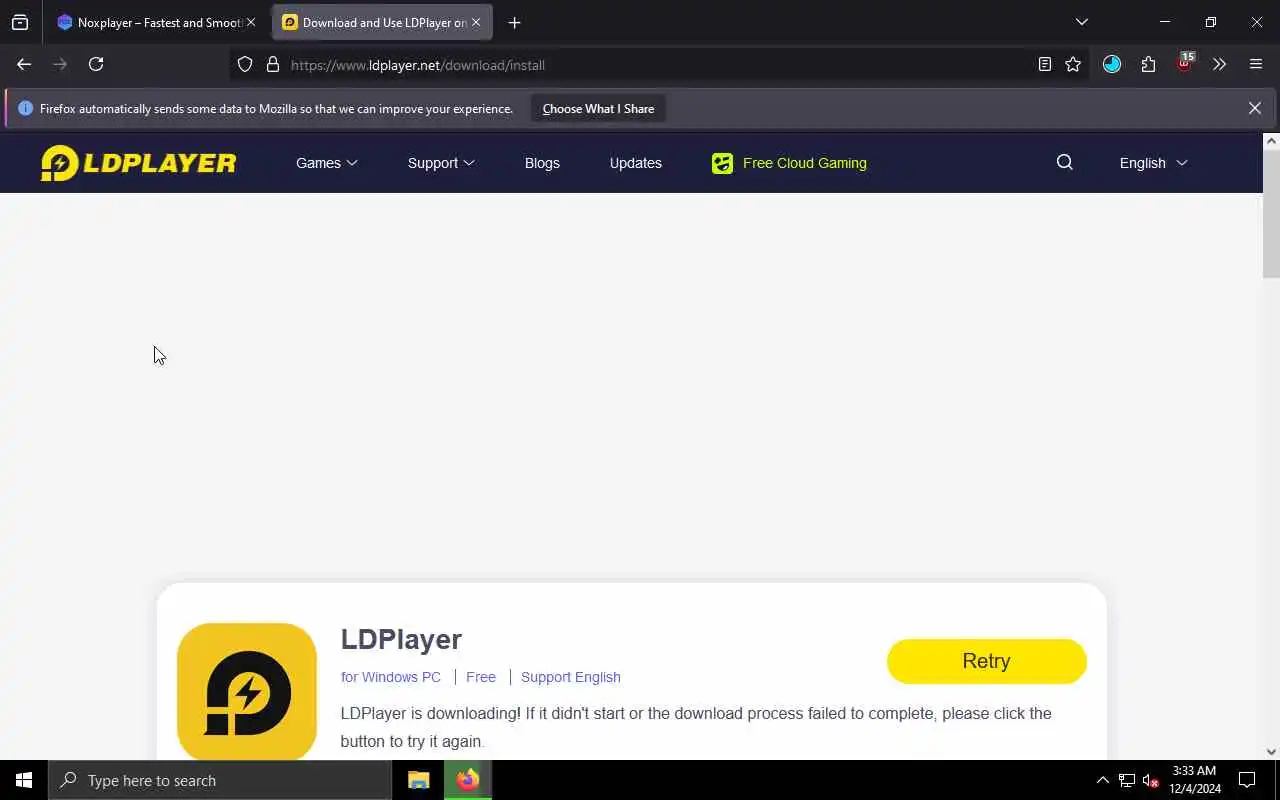This screenshot has width=1280, height=800.
Task: Reload the page with refresh icon
Action: click(96, 64)
